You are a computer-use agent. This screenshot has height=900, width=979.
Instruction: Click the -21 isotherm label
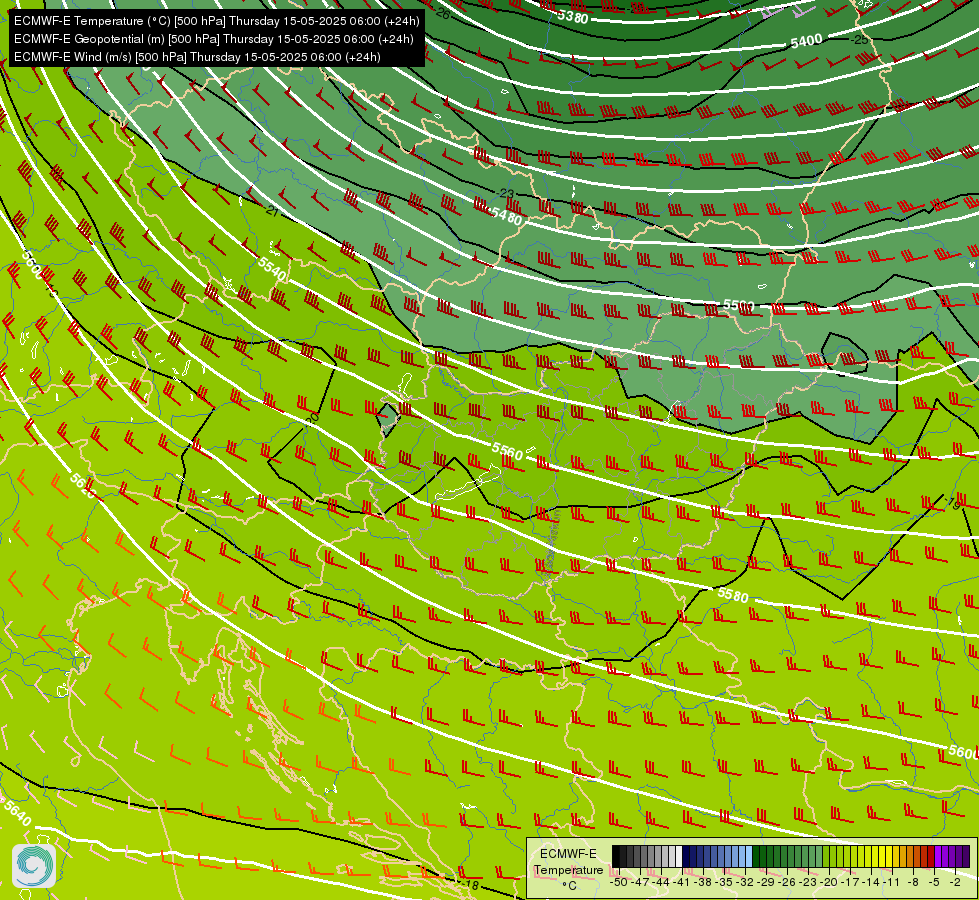tap(272, 211)
